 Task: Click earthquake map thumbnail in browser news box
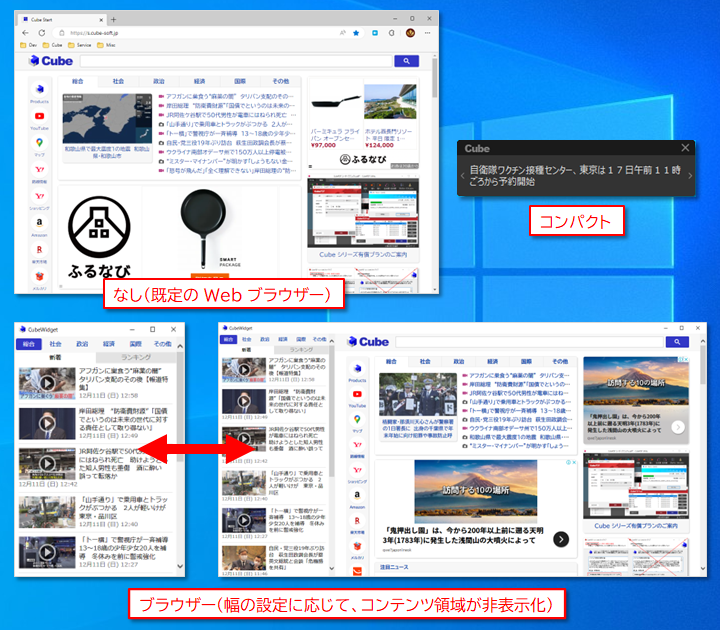coord(107,119)
